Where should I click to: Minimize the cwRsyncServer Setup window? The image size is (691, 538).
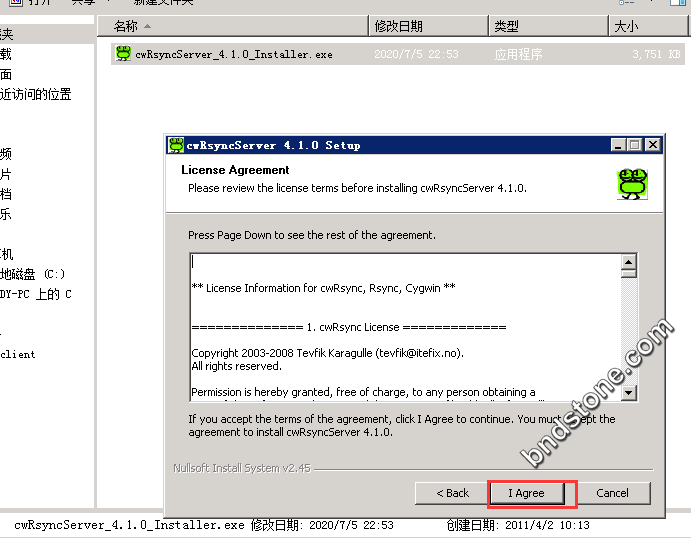tap(618, 145)
